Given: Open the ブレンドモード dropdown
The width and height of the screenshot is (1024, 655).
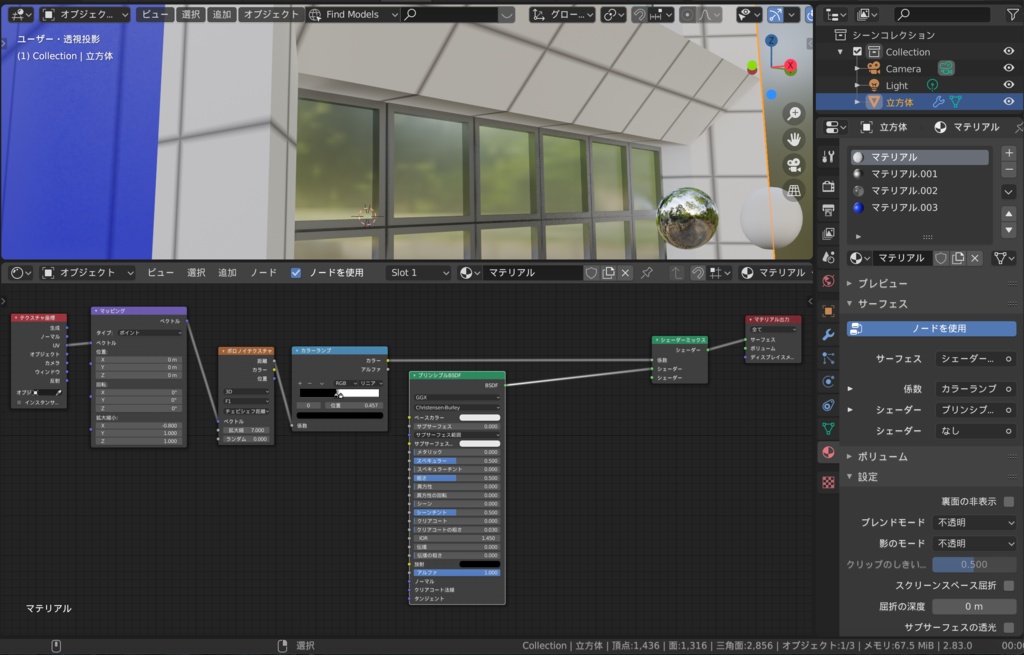Looking at the screenshot, I should 974,522.
